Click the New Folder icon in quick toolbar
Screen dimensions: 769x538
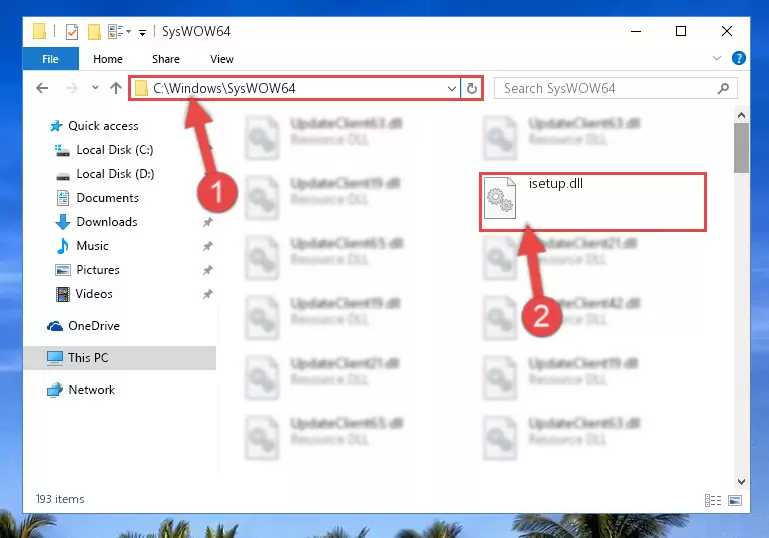(x=94, y=32)
